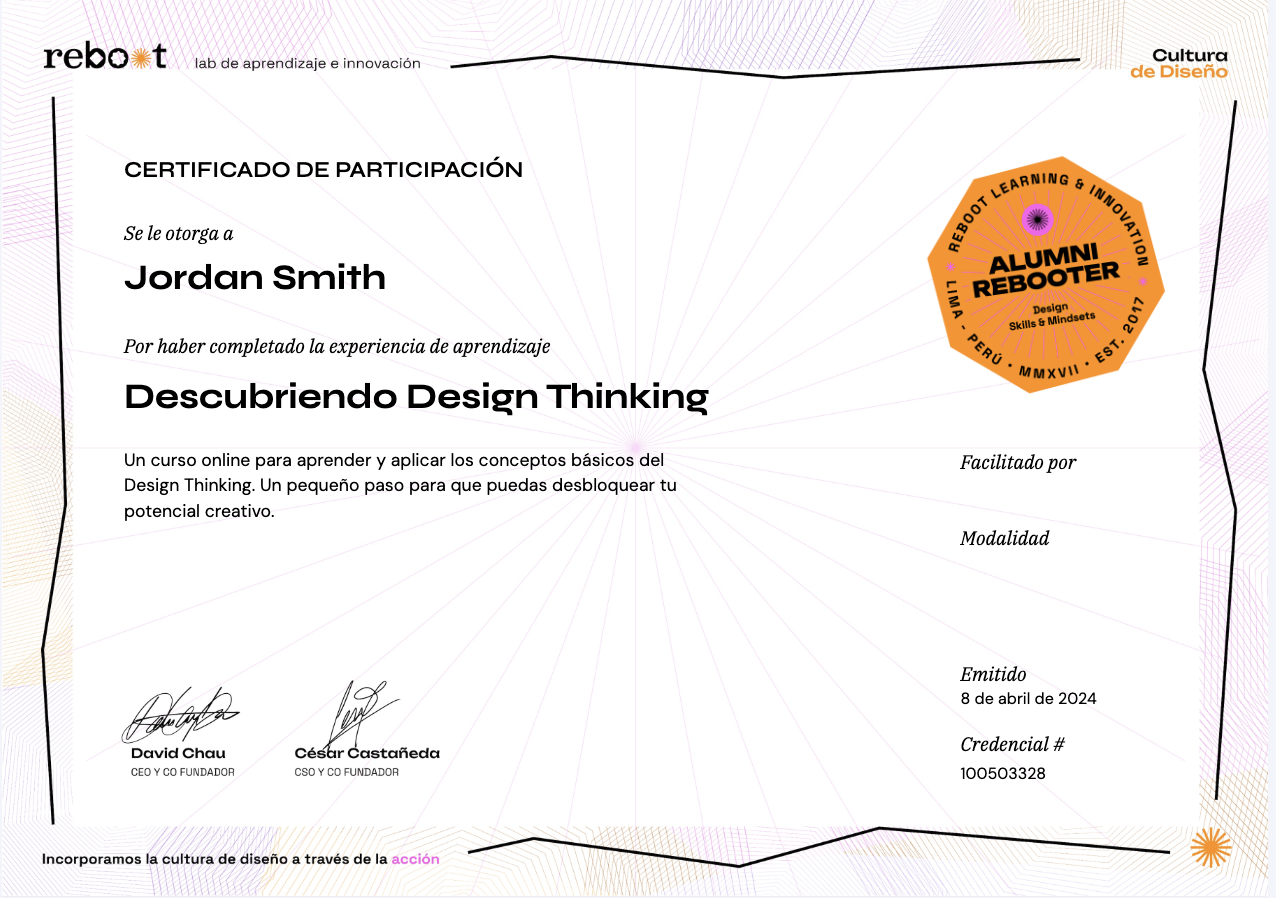Viewport: 1276px width, 898px height.
Task: Click the text 'Se le otorga a'
Action: pos(179,234)
